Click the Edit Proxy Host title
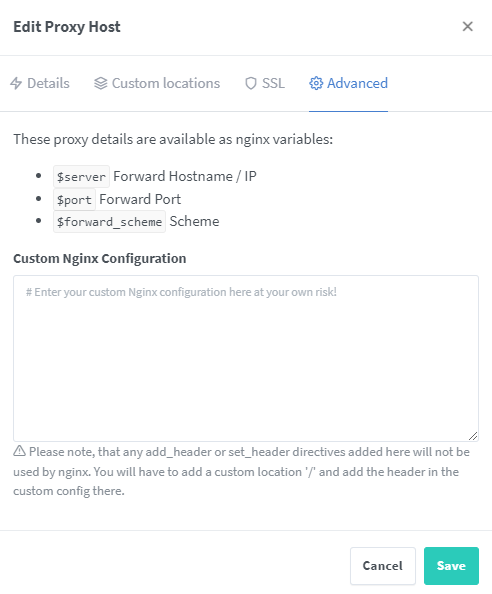492x594 pixels. click(x=67, y=27)
